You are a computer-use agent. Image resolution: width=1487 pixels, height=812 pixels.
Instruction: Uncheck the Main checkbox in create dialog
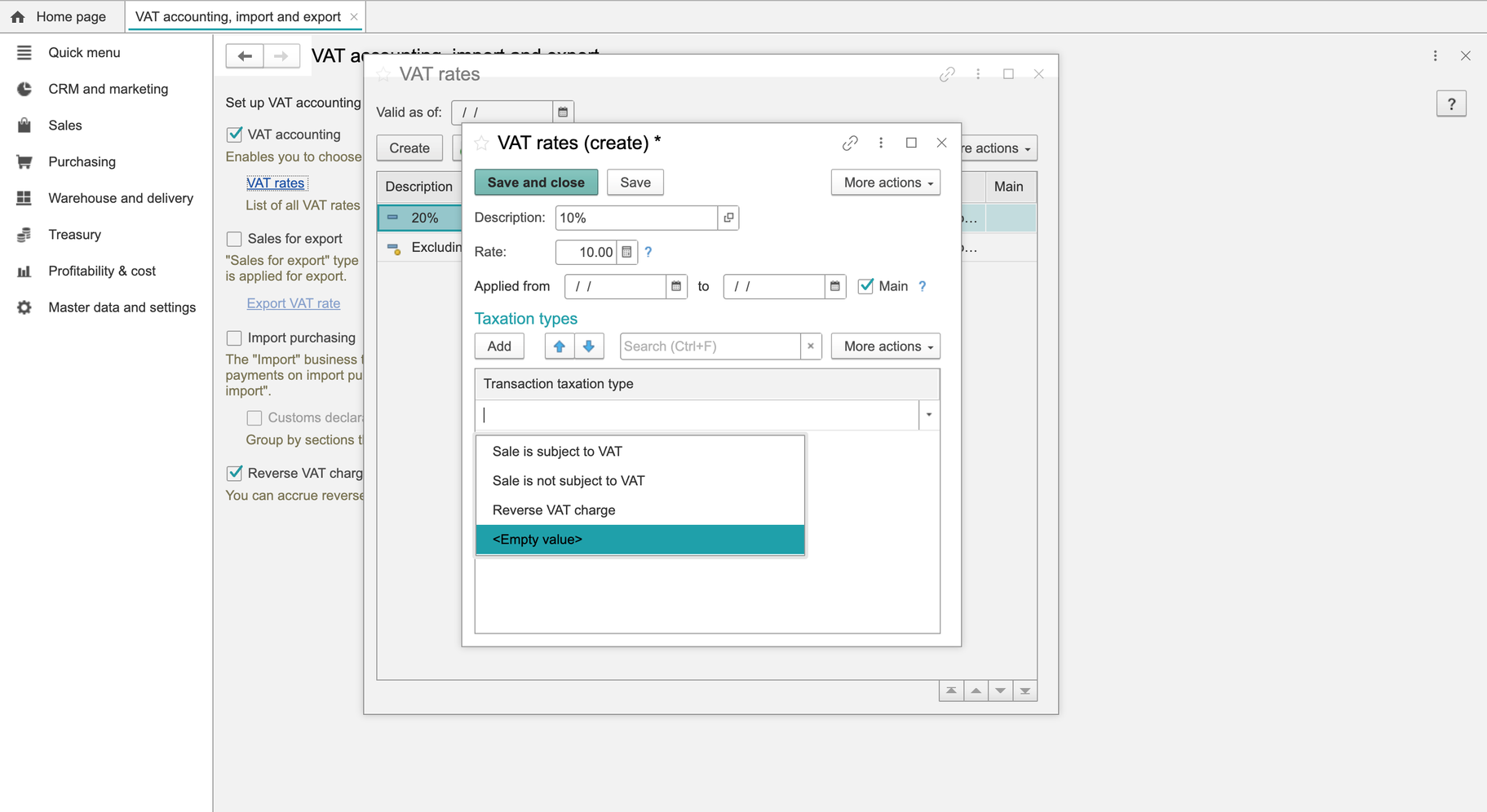pyautogui.click(x=865, y=286)
